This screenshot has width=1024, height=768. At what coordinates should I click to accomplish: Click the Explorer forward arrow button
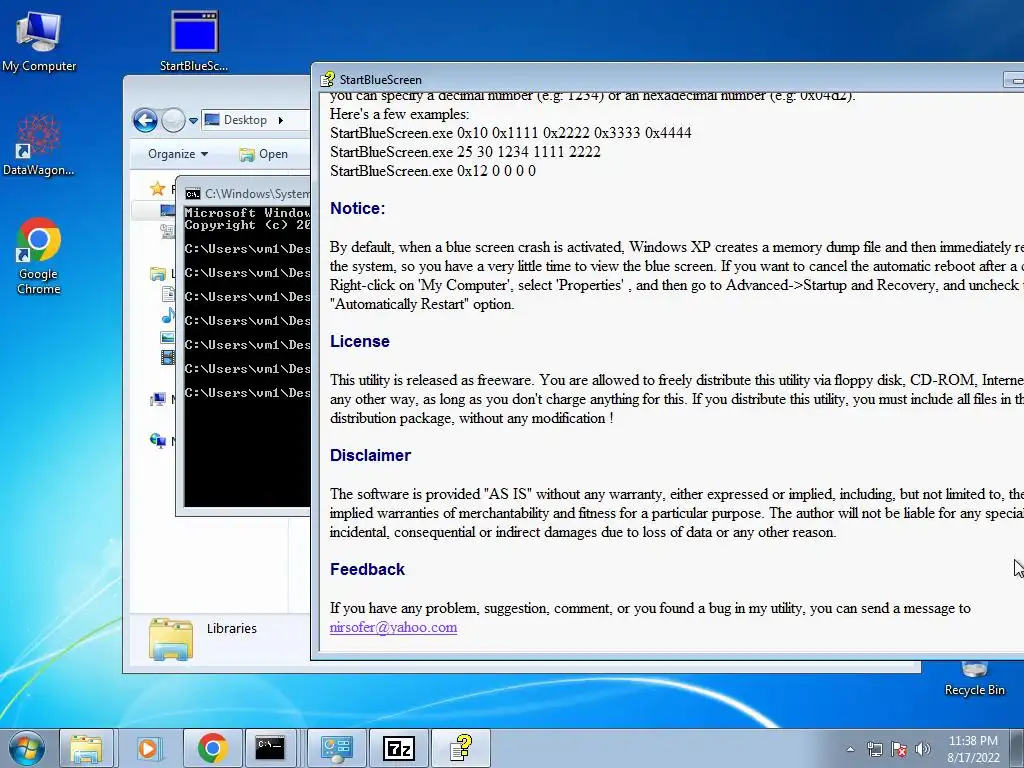[173, 120]
